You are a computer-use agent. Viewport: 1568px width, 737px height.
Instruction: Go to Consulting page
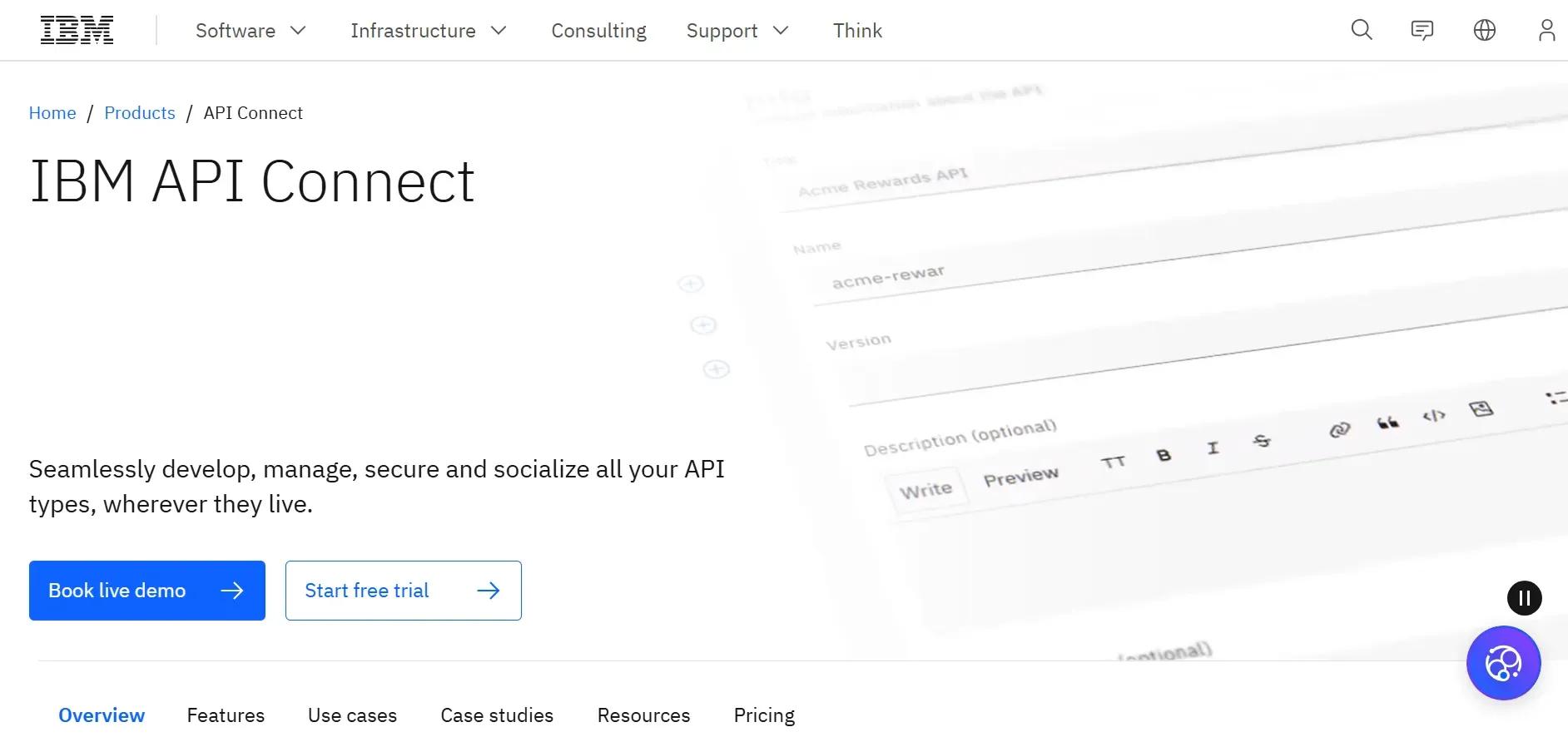tap(598, 31)
